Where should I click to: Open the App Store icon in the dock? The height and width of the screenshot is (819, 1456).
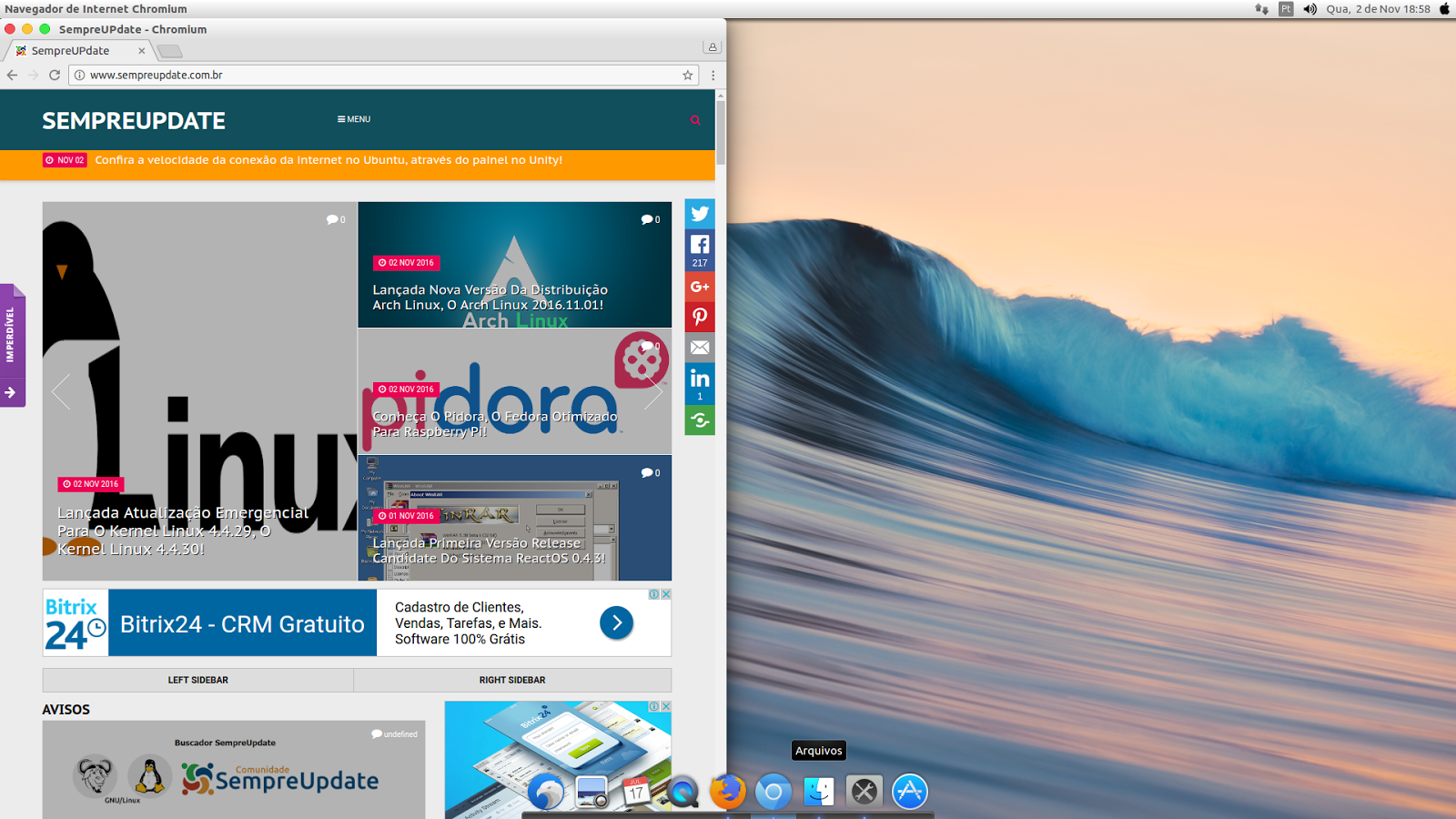coord(910,792)
